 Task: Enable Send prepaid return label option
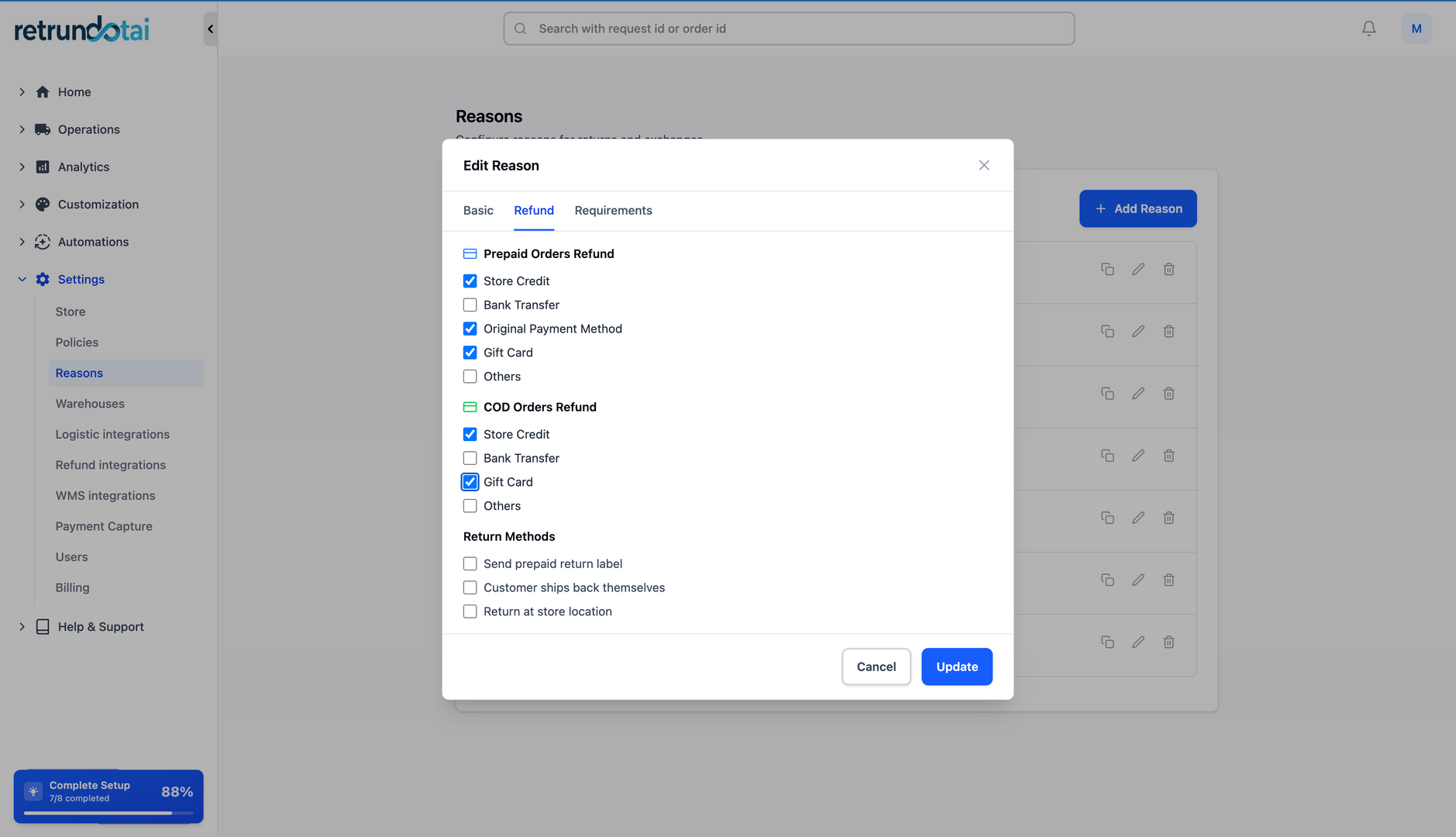(x=470, y=563)
